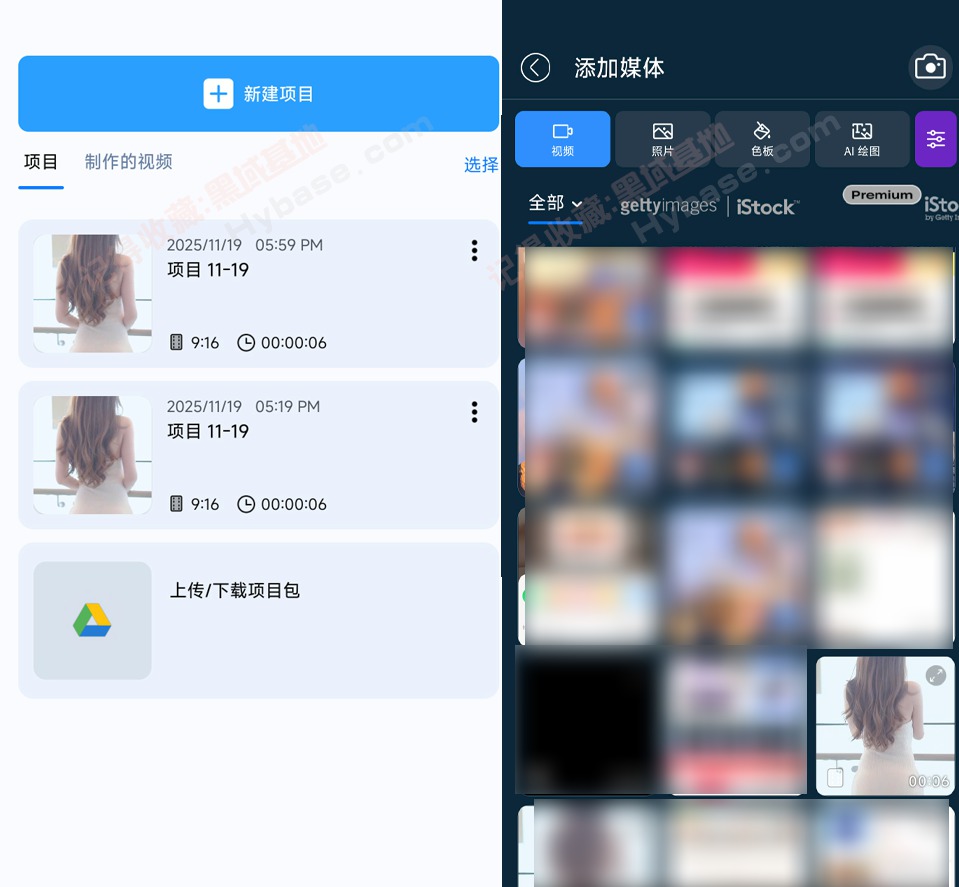
Task: Open Google Drive 上传/下载项目包 option
Action: [x=258, y=620]
